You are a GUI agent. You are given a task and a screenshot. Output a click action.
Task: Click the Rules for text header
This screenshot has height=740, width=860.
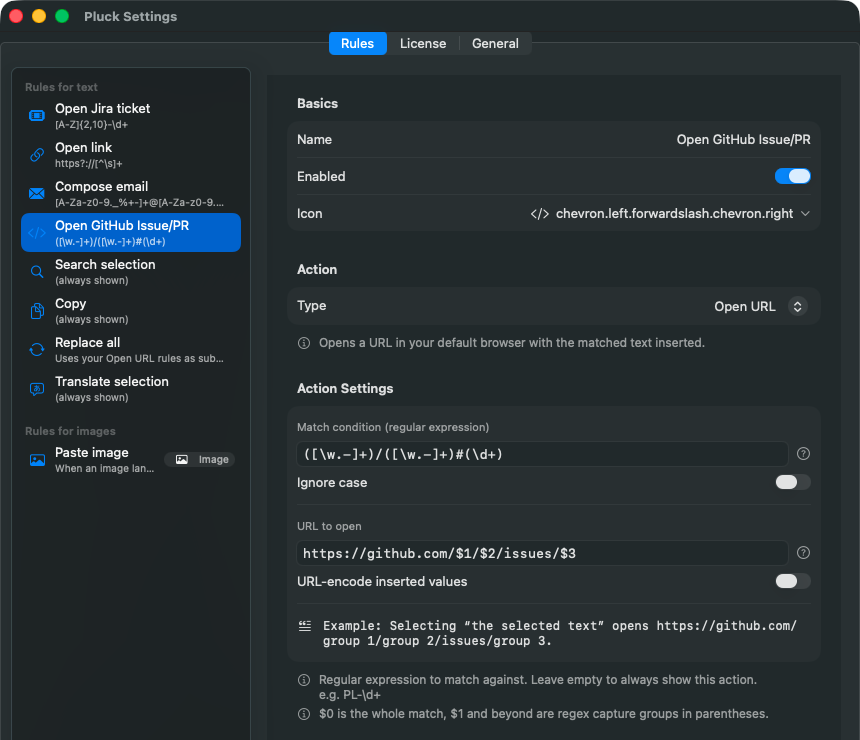[x=61, y=87]
